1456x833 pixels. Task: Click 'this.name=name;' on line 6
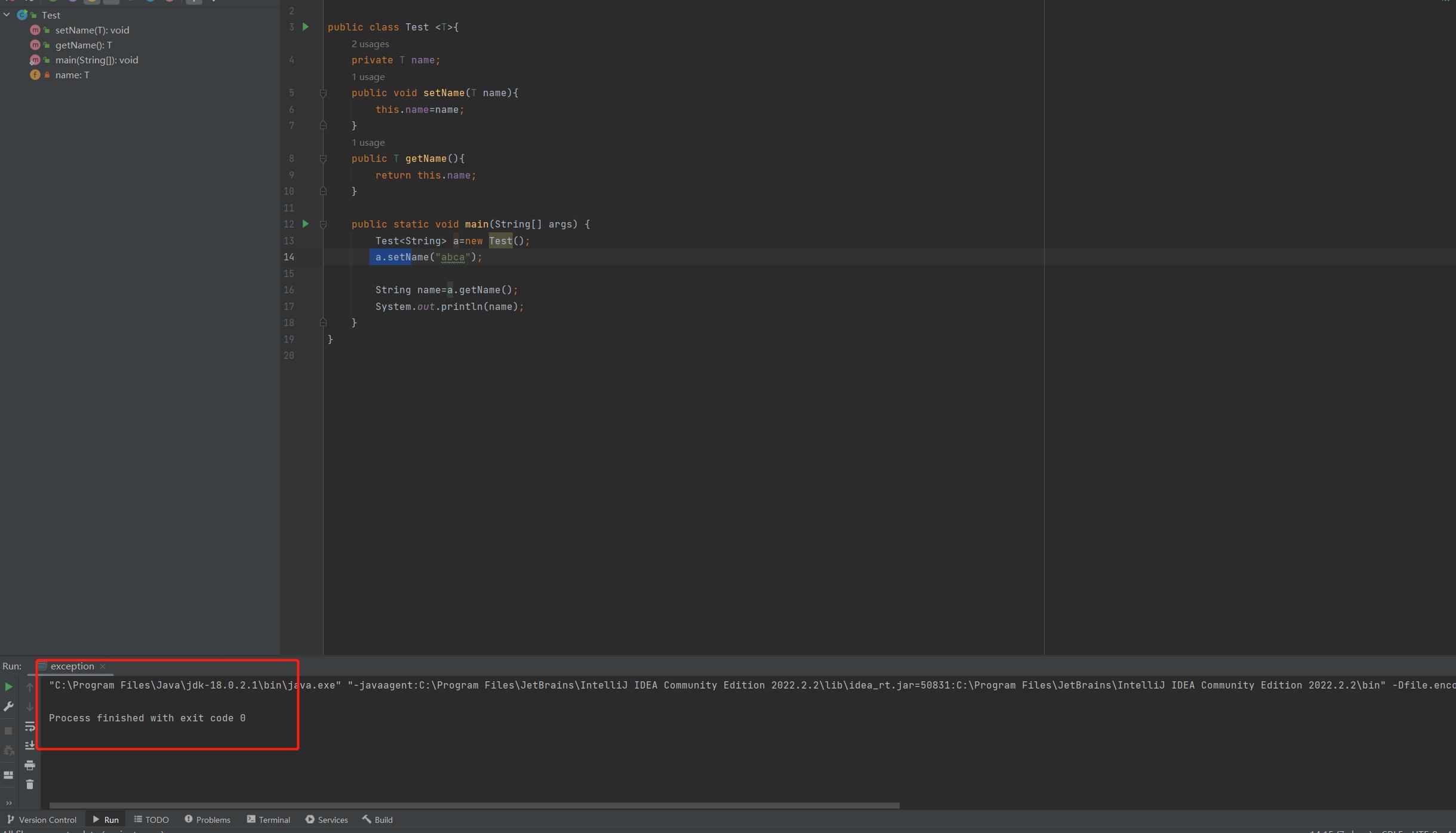(420, 110)
